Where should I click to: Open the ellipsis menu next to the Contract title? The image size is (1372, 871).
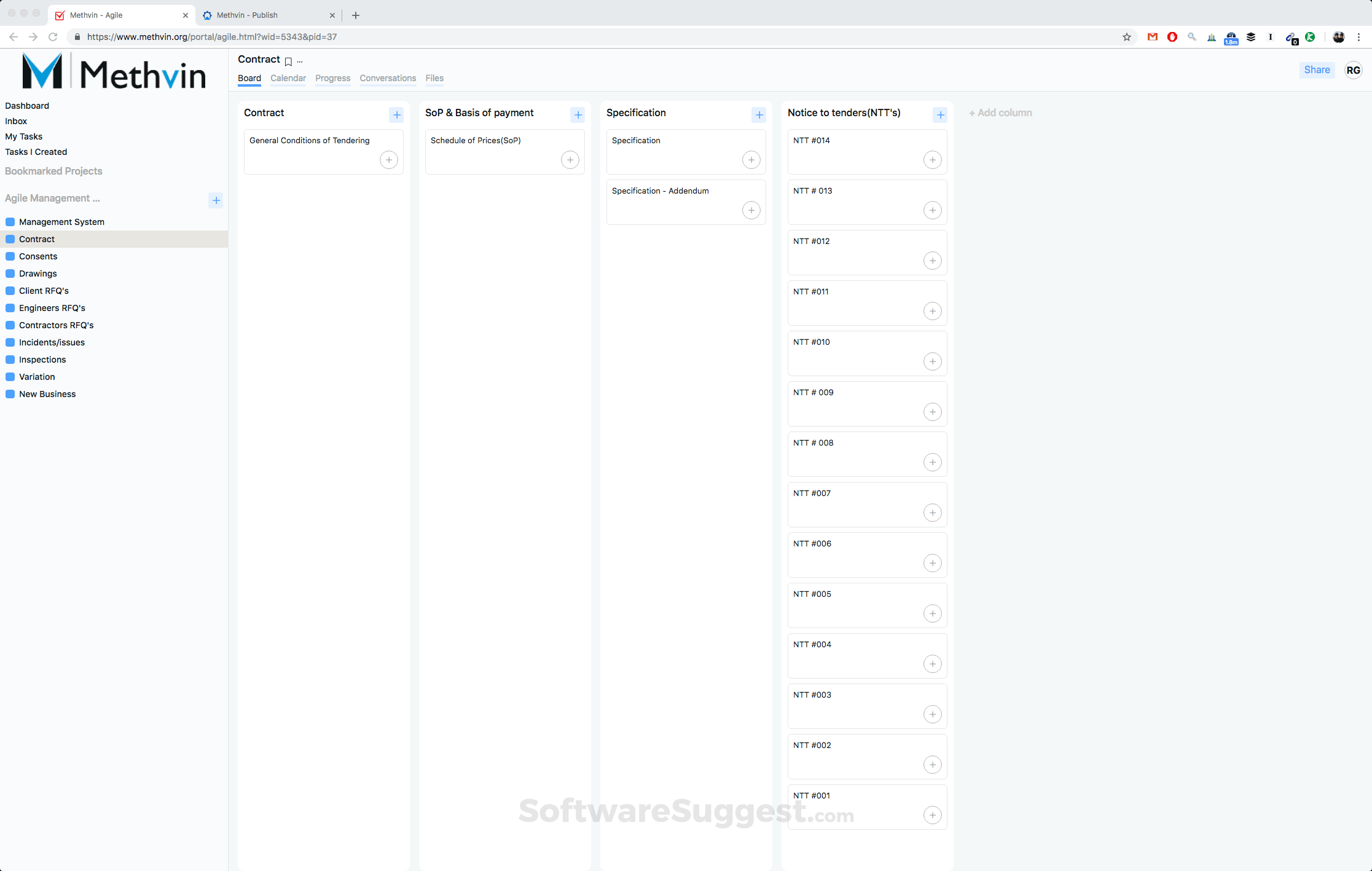click(300, 61)
